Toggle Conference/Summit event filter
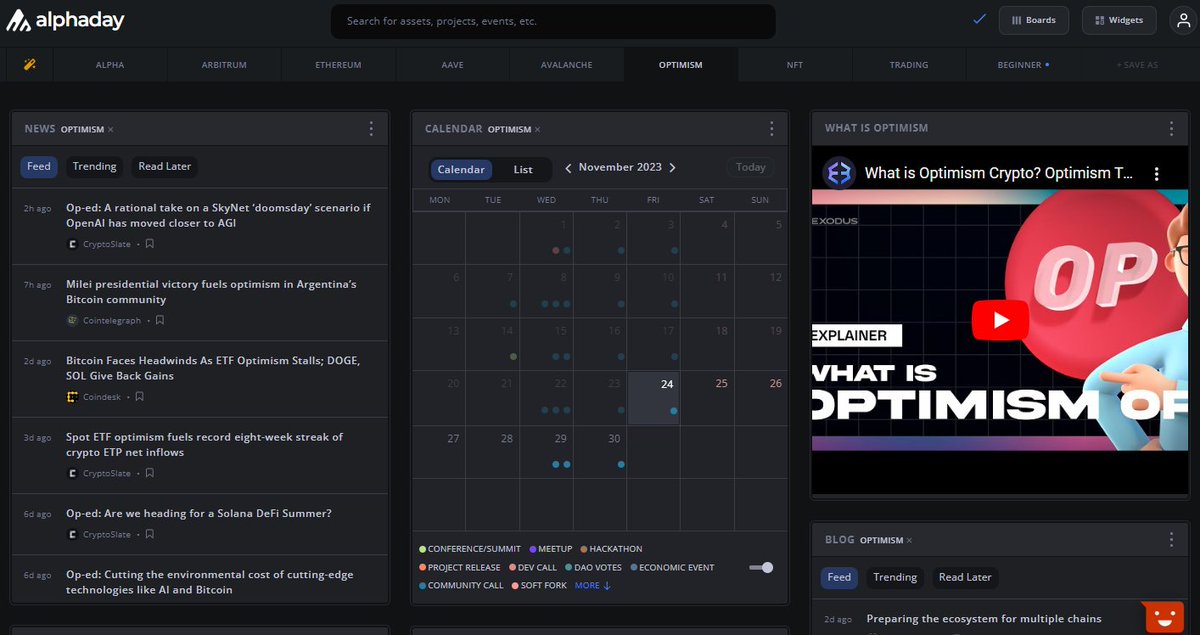The image size is (1200, 635). tap(471, 549)
